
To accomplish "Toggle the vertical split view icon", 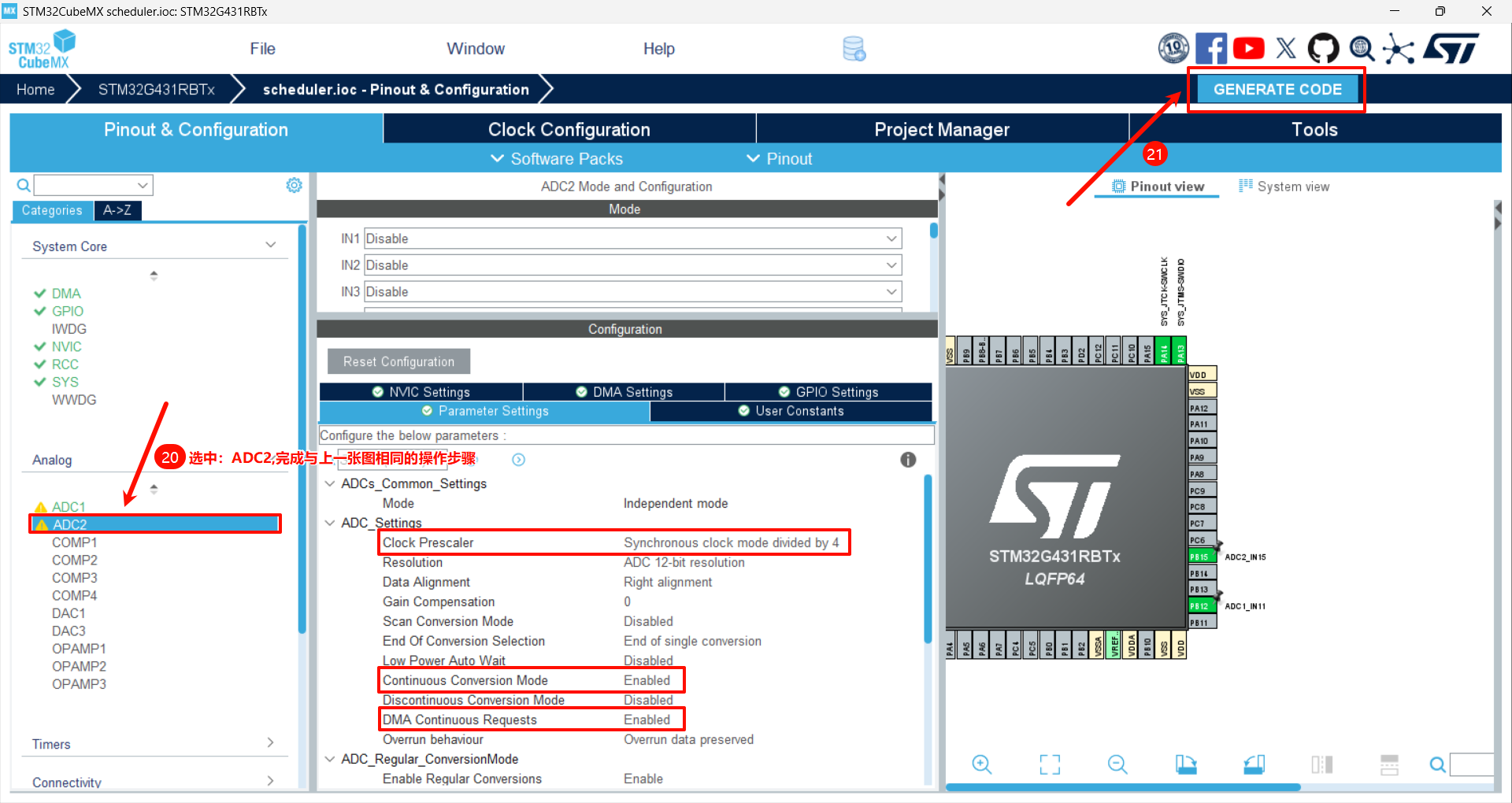I will point(1322,764).
